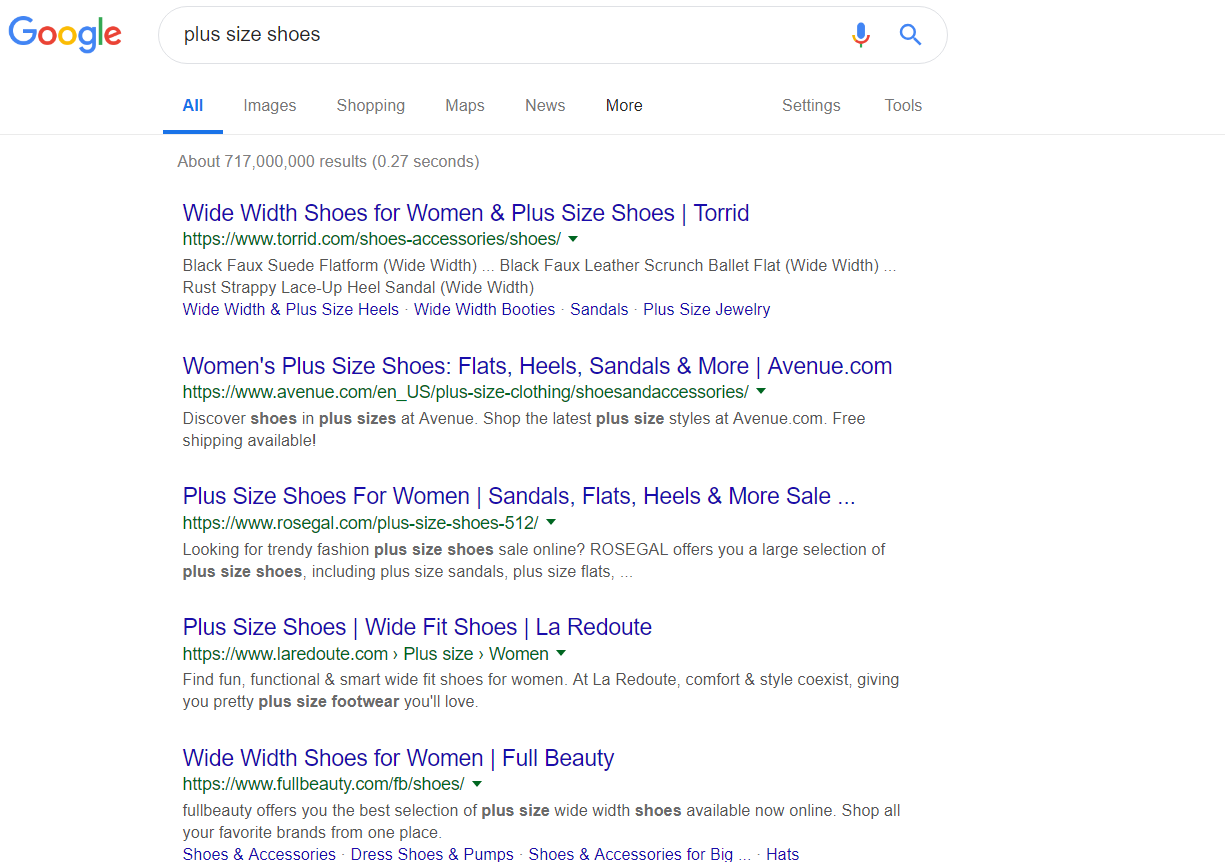Open the Maps tab
This screenshot has width=1225, height=862.
click(x=465, y=105)
